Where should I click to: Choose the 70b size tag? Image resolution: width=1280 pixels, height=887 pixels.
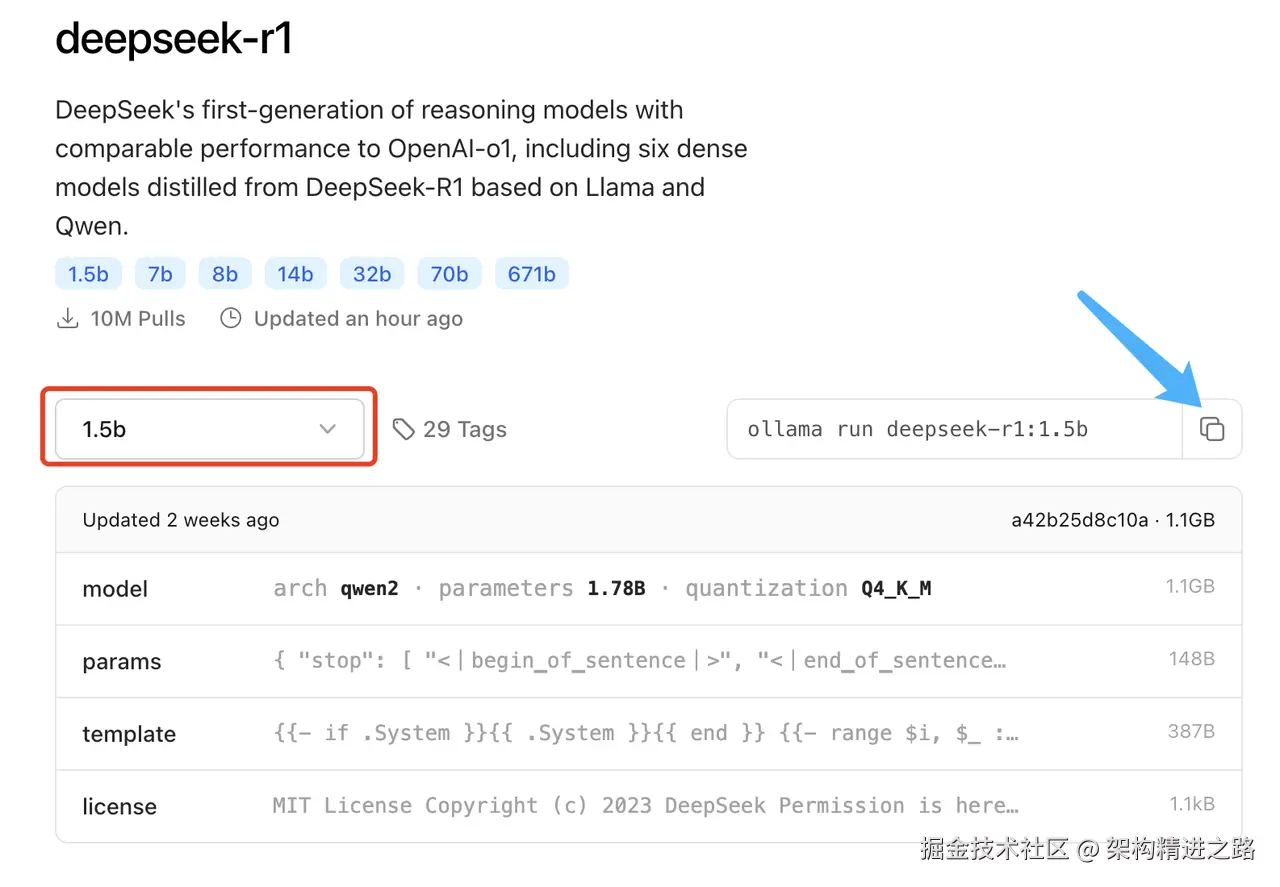click(x=449, y=274)
